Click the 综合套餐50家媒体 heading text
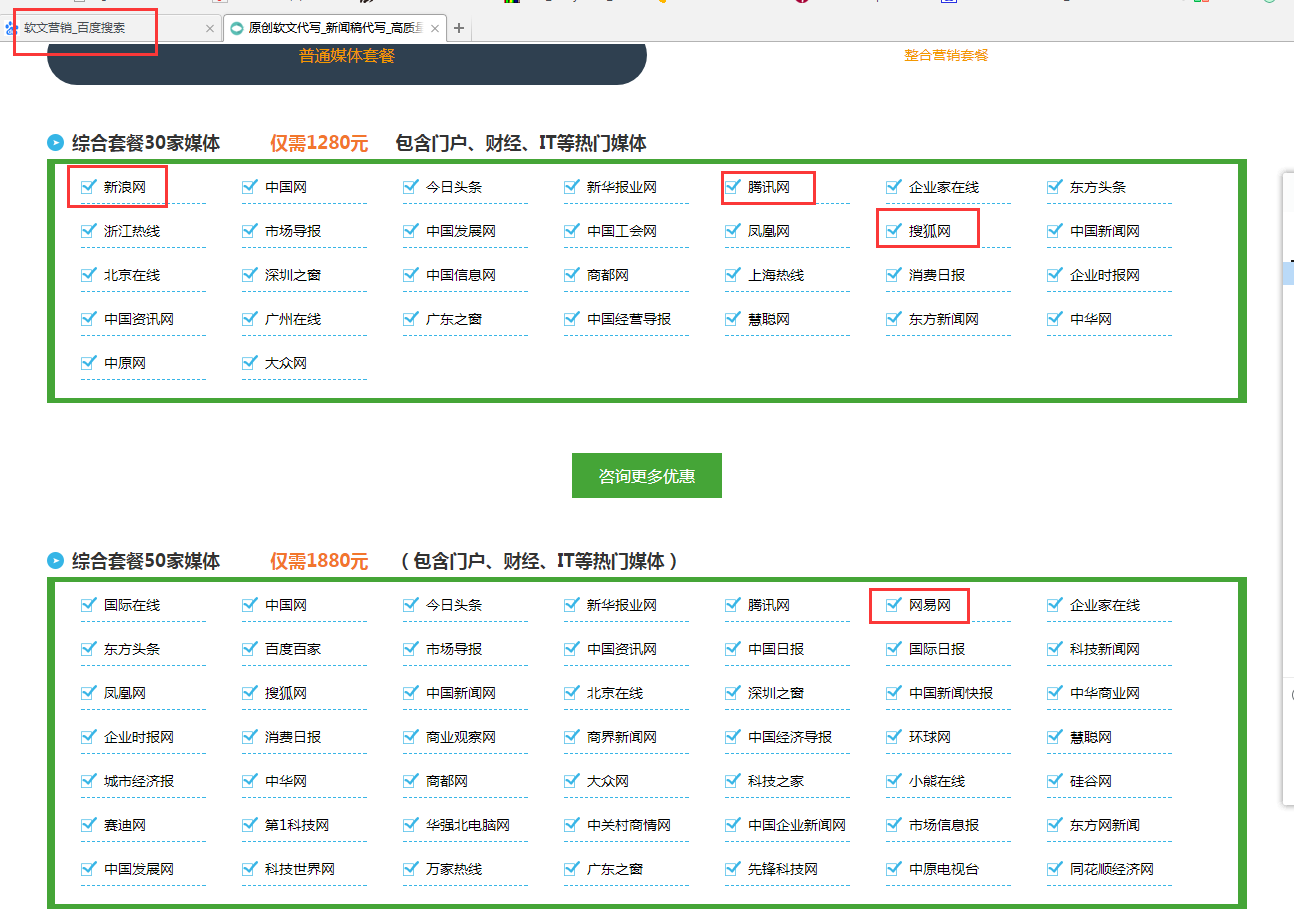The width and height of the screenshot is (1294, 917). click(x=146, y=561)
